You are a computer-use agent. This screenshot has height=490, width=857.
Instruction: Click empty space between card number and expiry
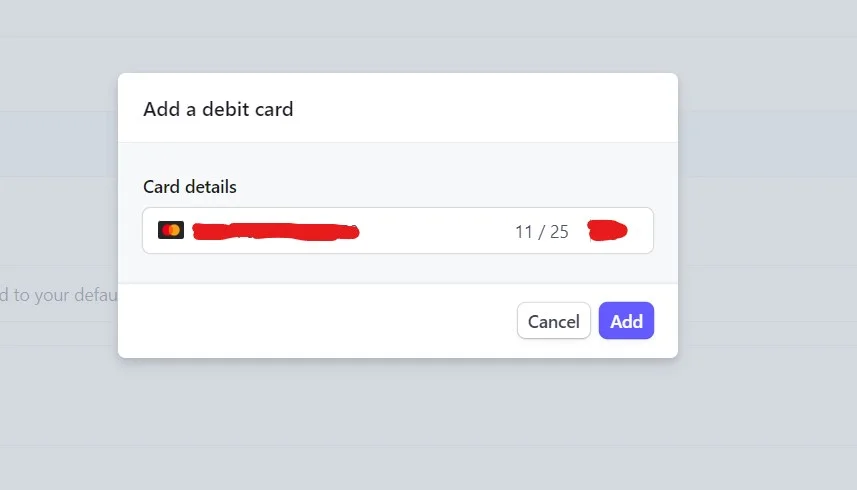[x=437, y=231]
